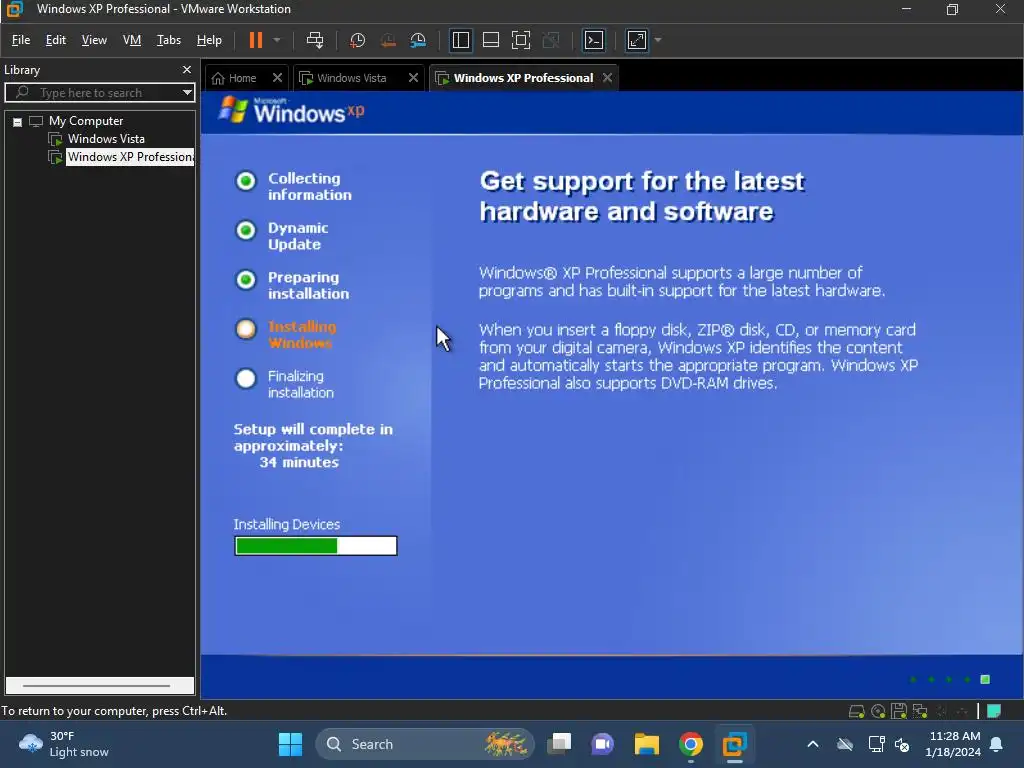Click the taskbar Search box

coord(425,744)
